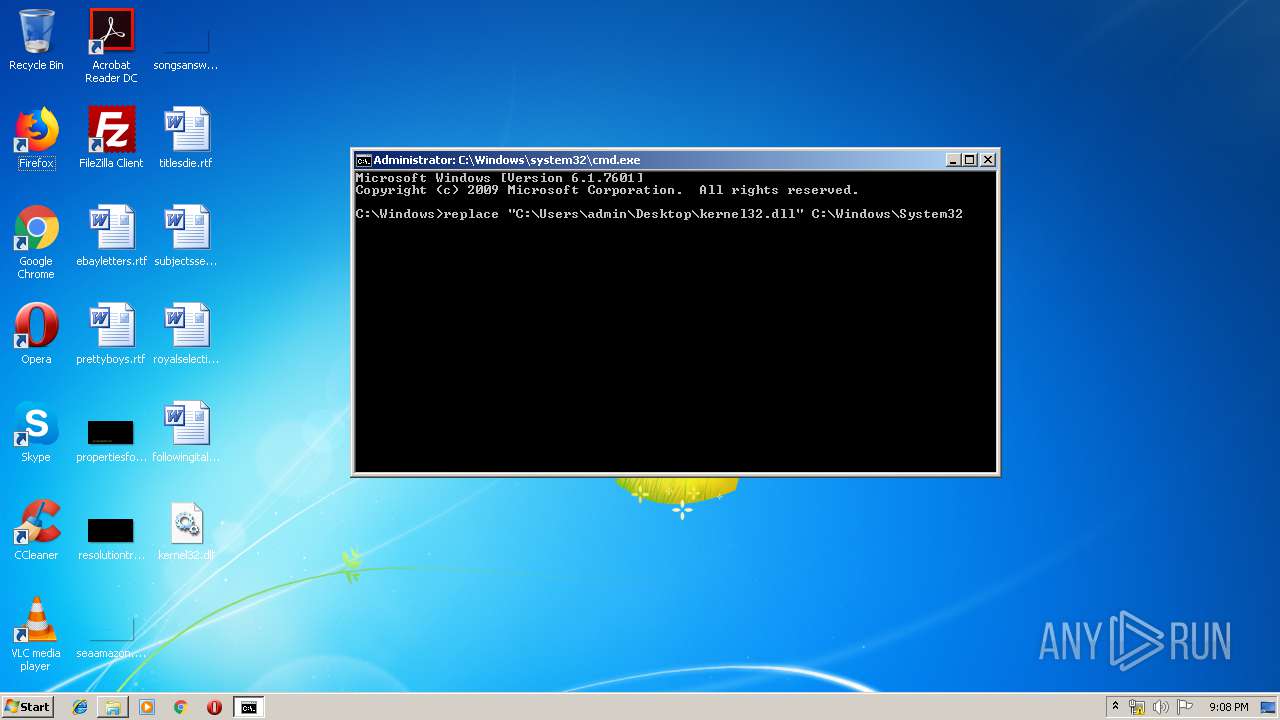Click the 9:08 PM taskbar clock

1228,707
